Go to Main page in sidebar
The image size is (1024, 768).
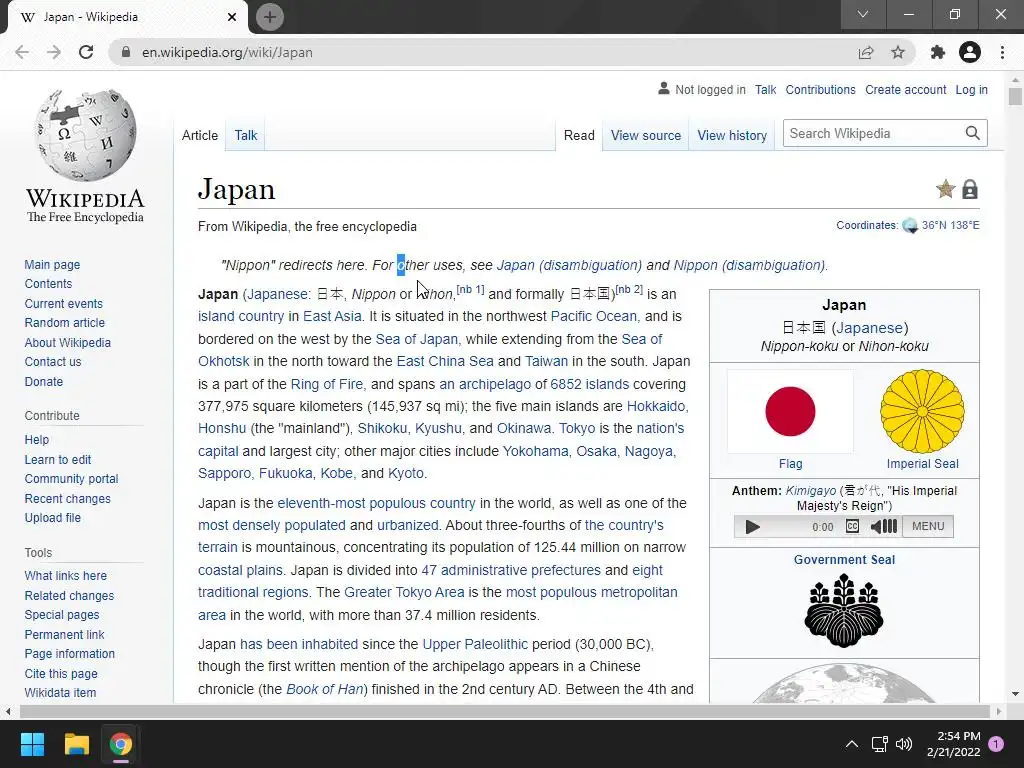52,264
